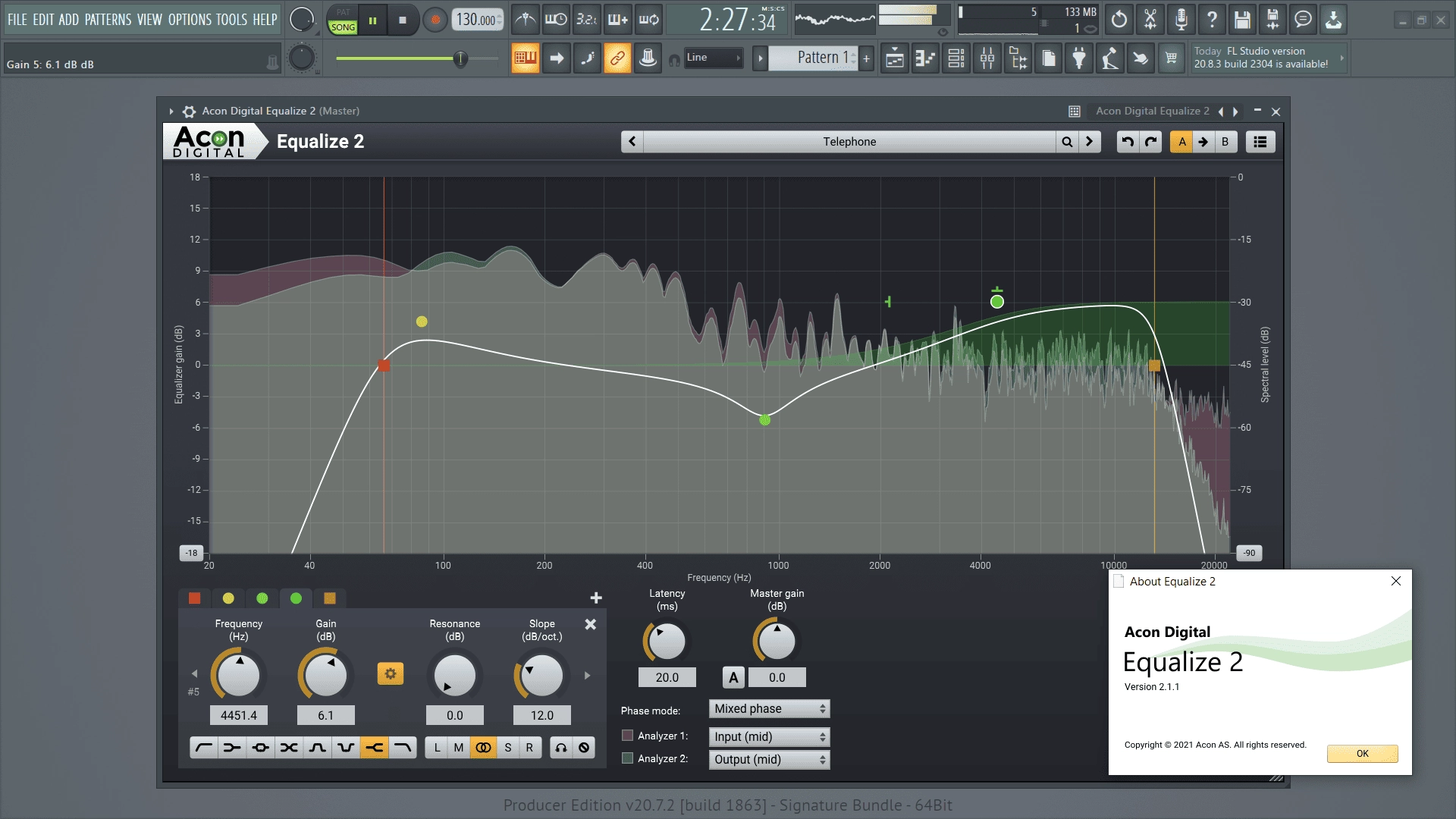Toggle the Analyzer 1 checkbox
The height and width of the screenshot is (819, 1456).
628,736
